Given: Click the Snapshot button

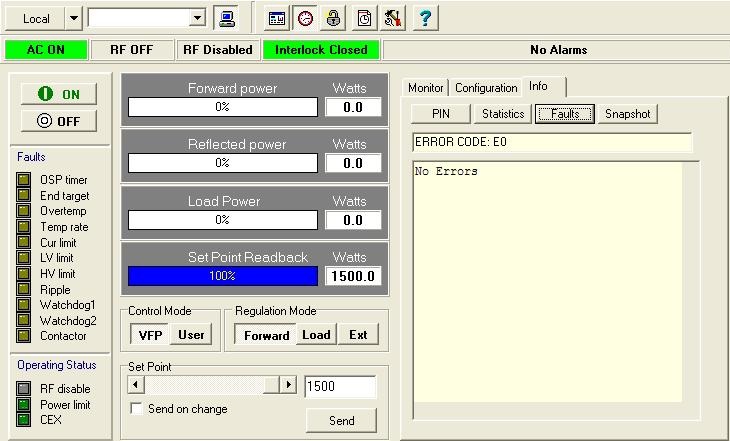Looking at the screenshot, I should [x=627, y=114].
